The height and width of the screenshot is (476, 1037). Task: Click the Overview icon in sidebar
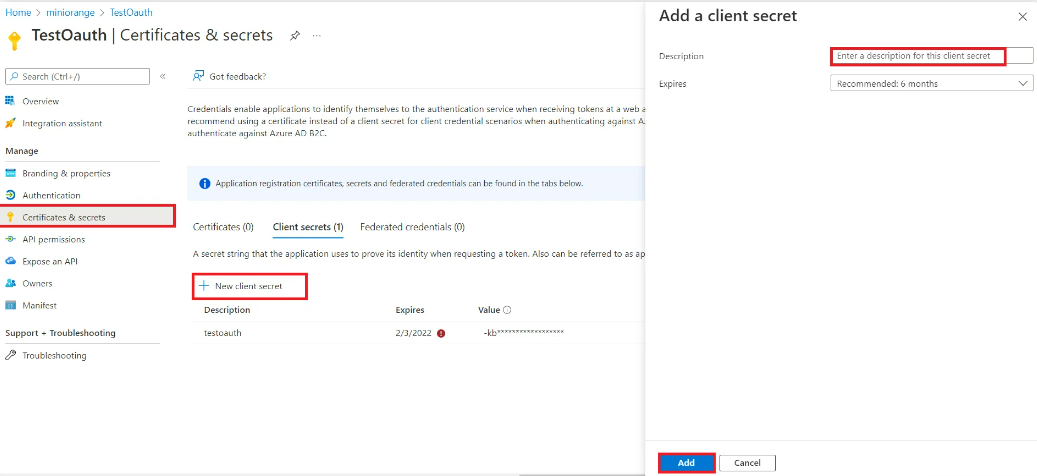tap(10, 101)
